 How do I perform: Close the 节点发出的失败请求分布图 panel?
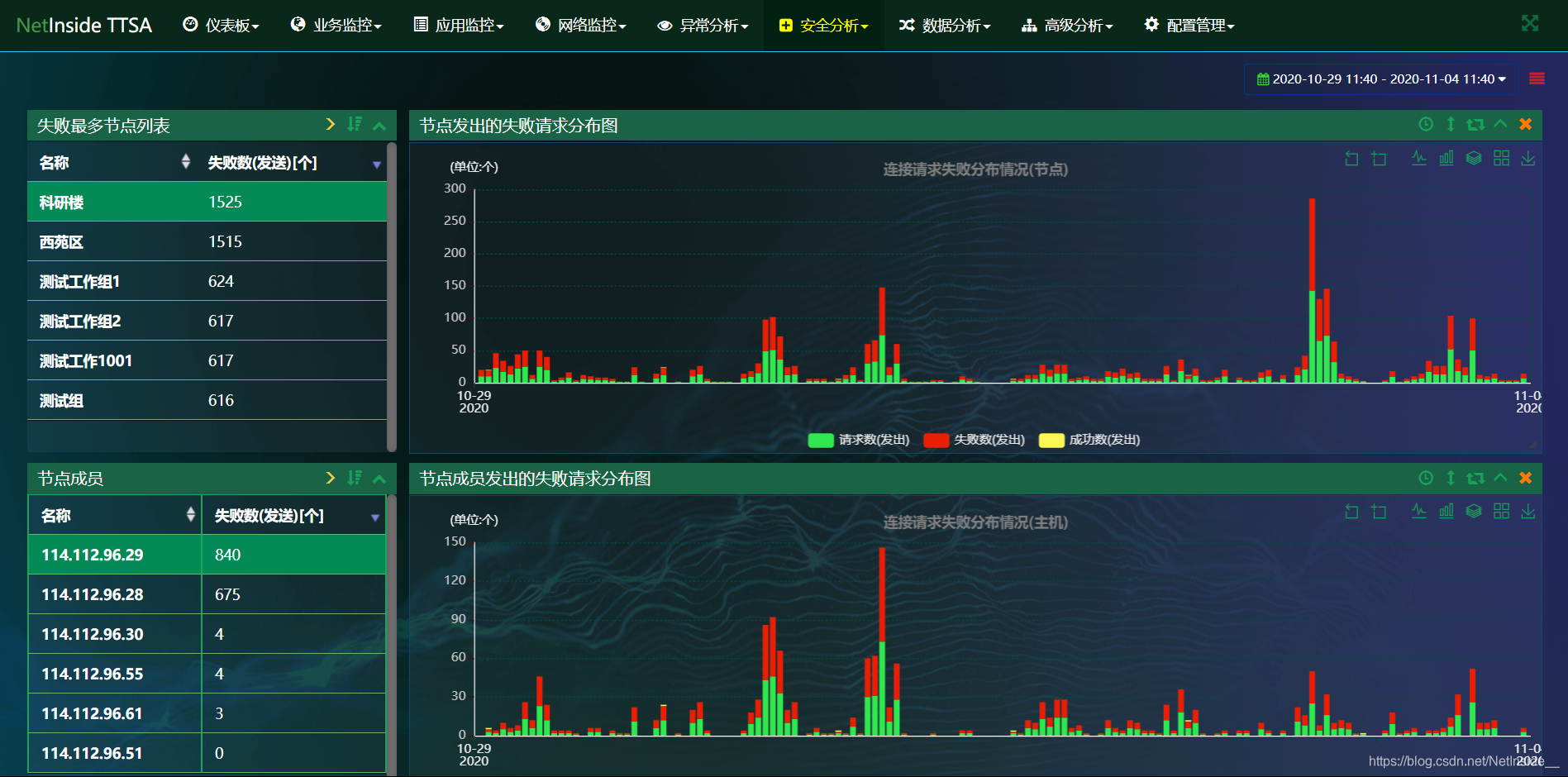coord(1526,124)
